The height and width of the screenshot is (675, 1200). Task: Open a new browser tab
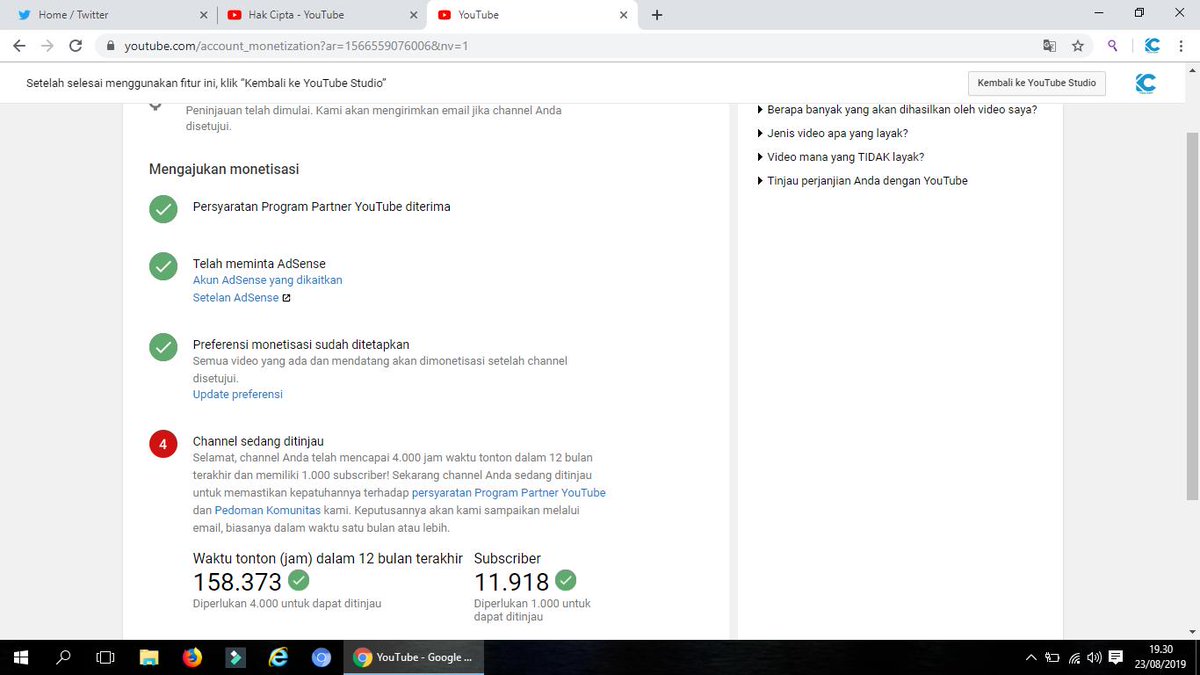coord(657,15)
